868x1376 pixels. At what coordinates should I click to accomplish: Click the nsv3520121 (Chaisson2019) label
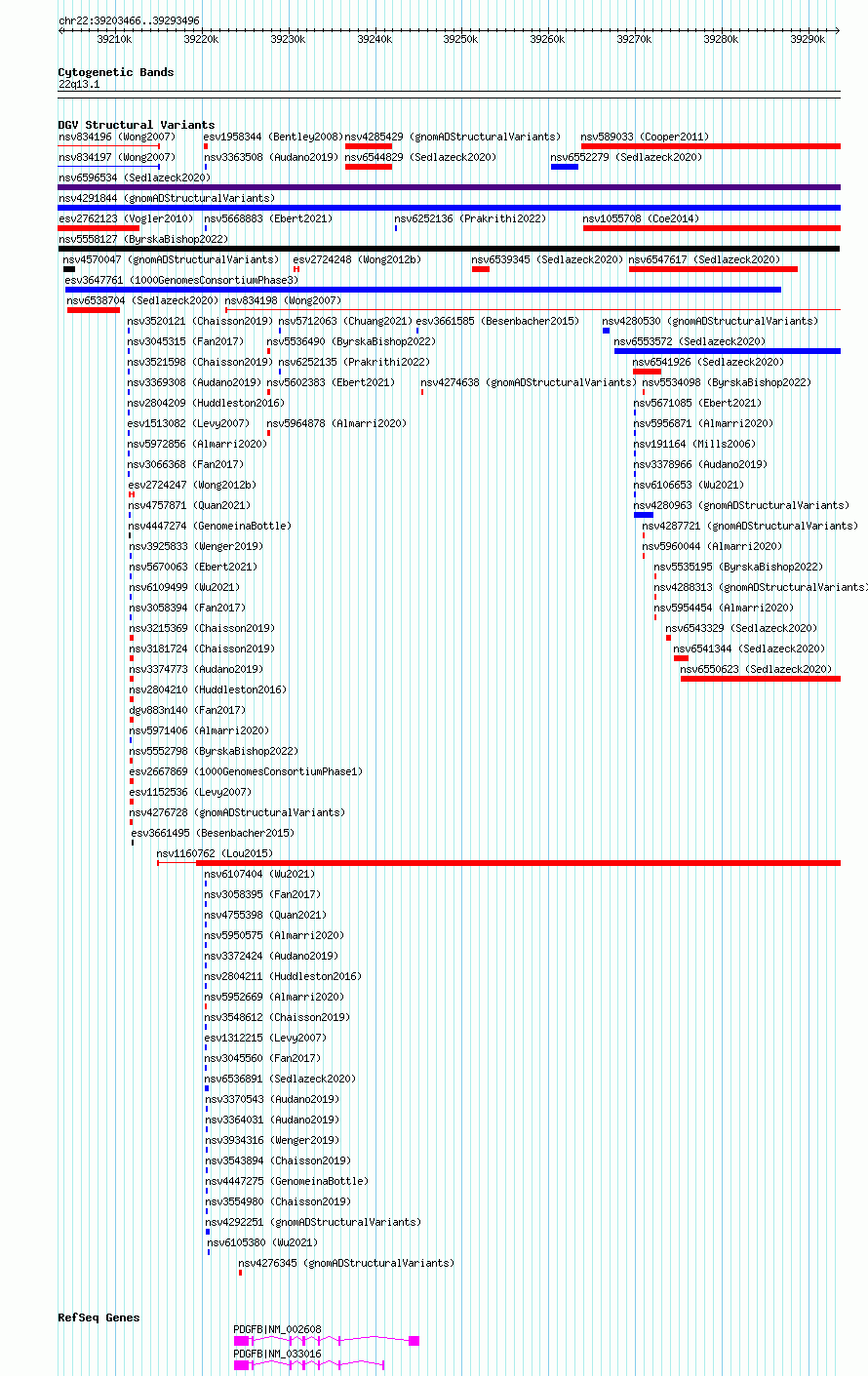click(x=200, y=321)
